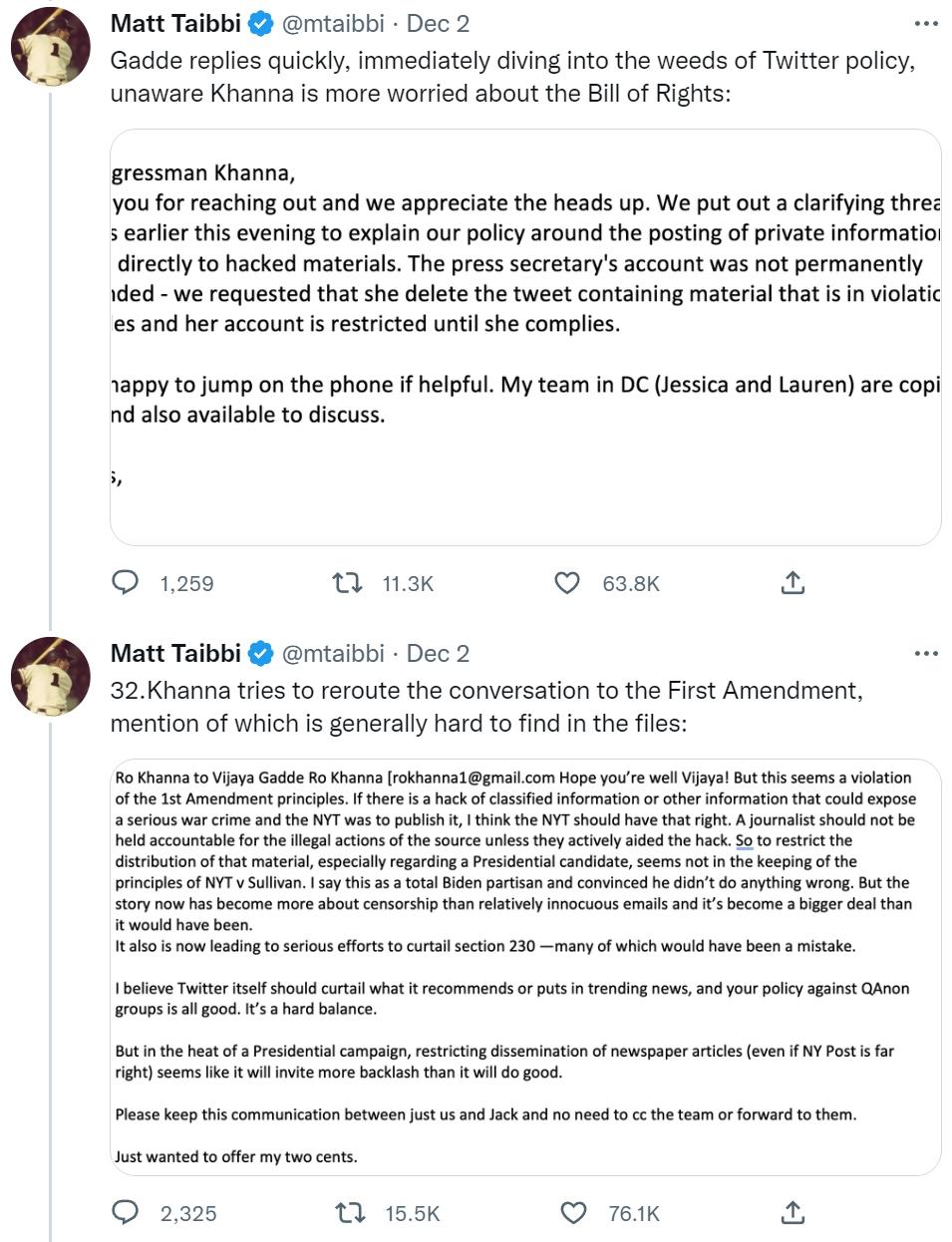952x1242 pixels.
Task: Retweet the tweet with 15.5K retweets
Action: pos(349,1212)
